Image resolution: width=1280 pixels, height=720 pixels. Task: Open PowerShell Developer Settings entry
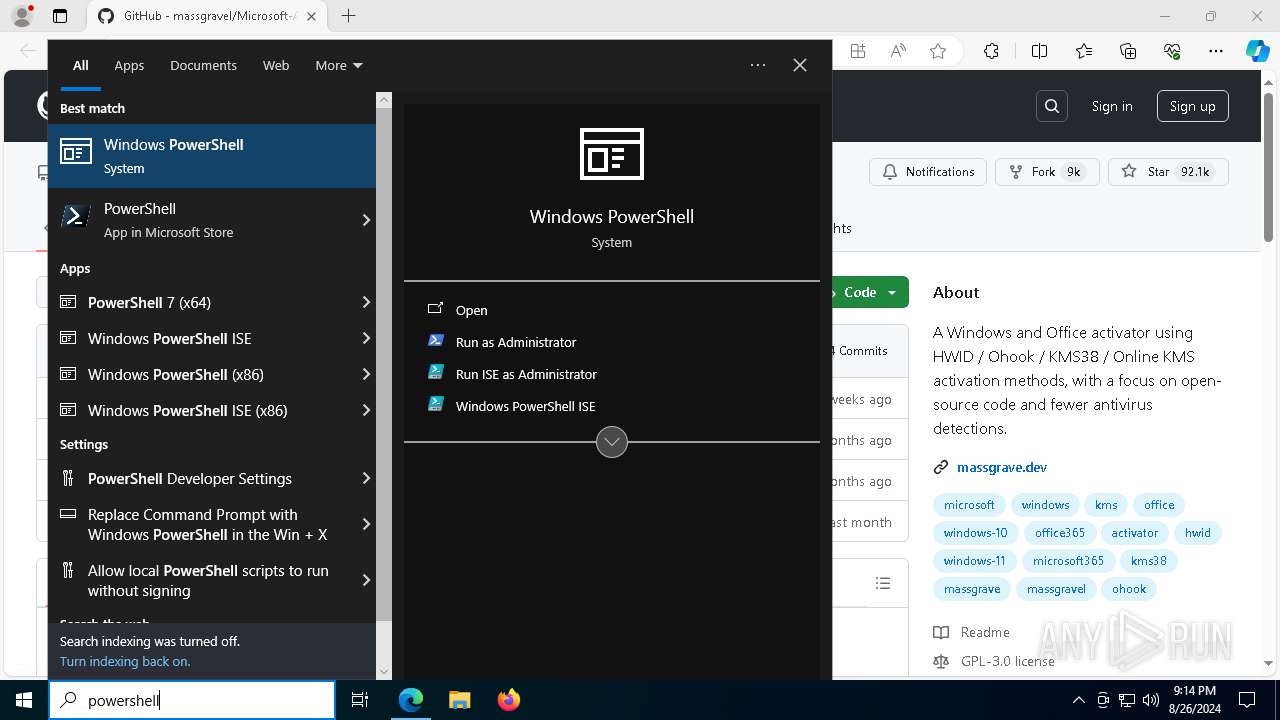(x=200, y=478)
